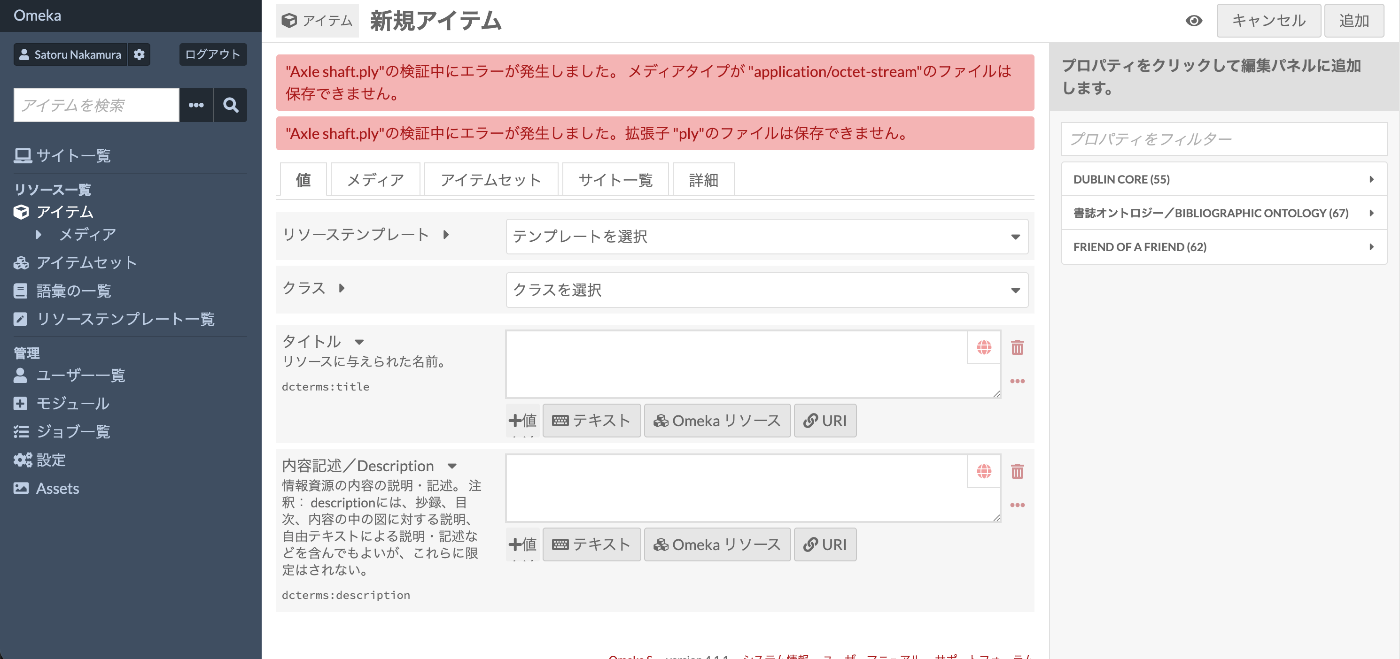
Task: Click the キャンセル button
Action: click(1269, 21)
